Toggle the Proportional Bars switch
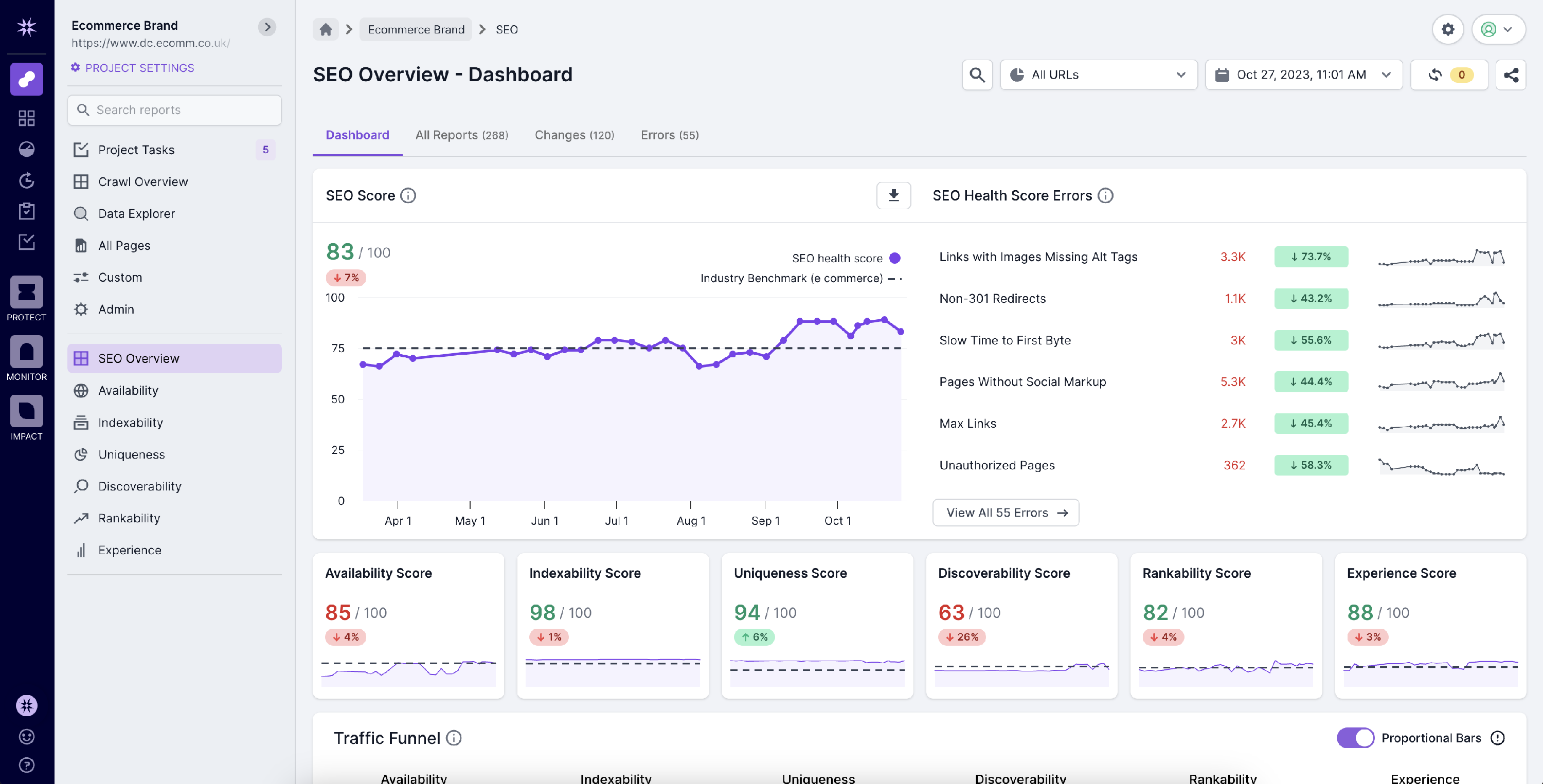1543x784 pixels. coord(1355,738)
